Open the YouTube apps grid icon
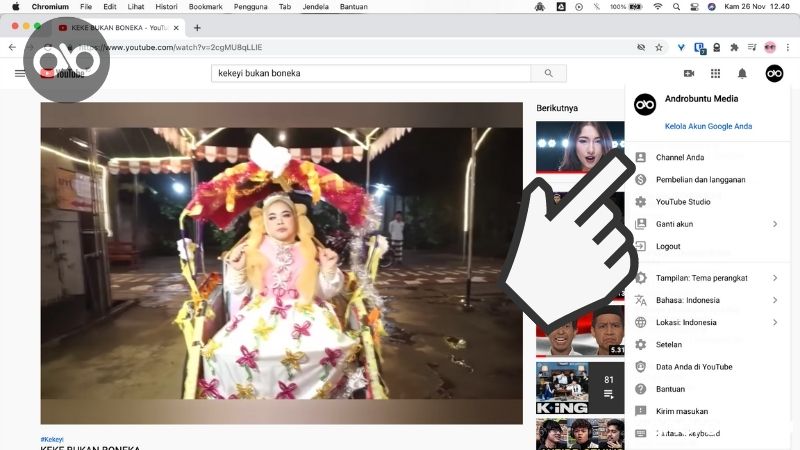The width and height of the screenshot is (800, 450). pyautogui.click(x=715, y=73)
